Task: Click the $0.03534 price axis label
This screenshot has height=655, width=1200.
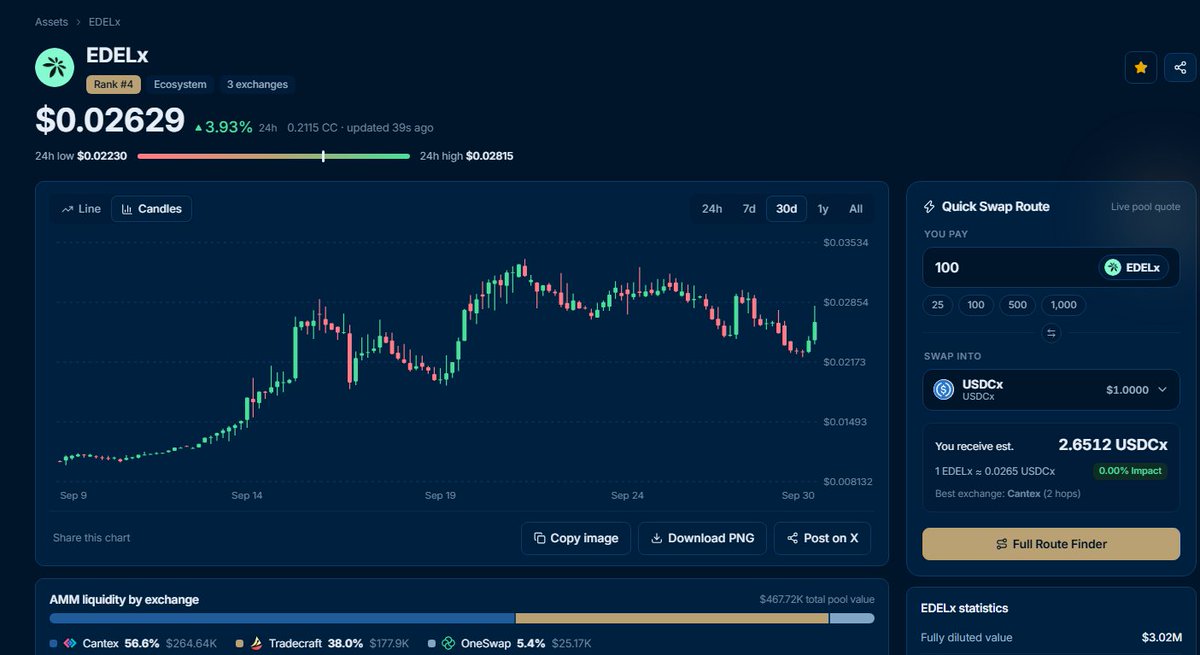Action: pyautogui.click(x=847, y=242)
